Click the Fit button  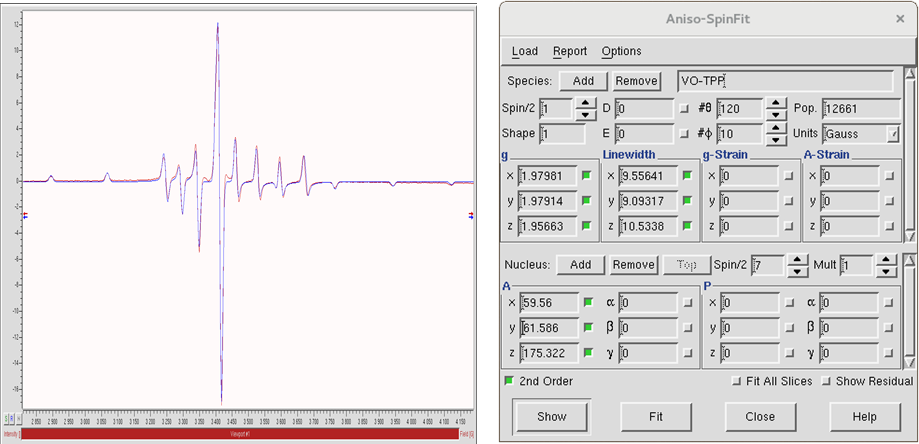point(657,416)
